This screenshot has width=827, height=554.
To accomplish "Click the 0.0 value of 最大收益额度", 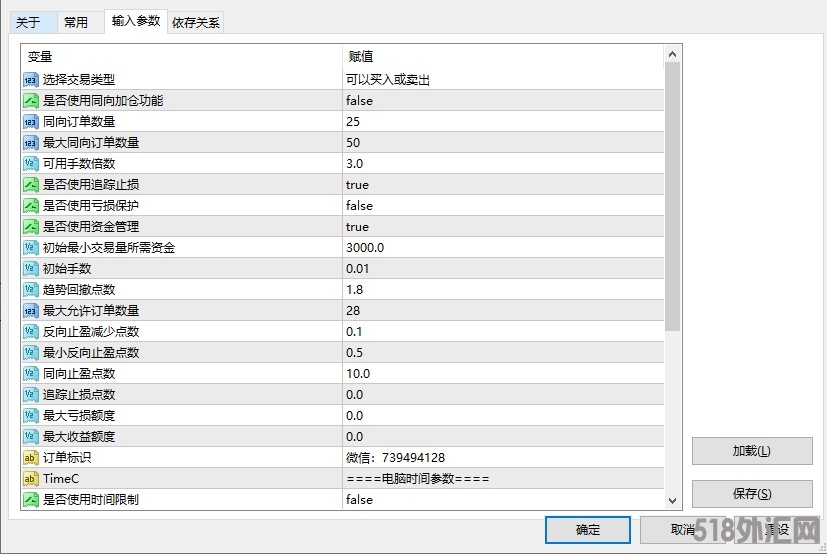I will [x=354, y=437].
